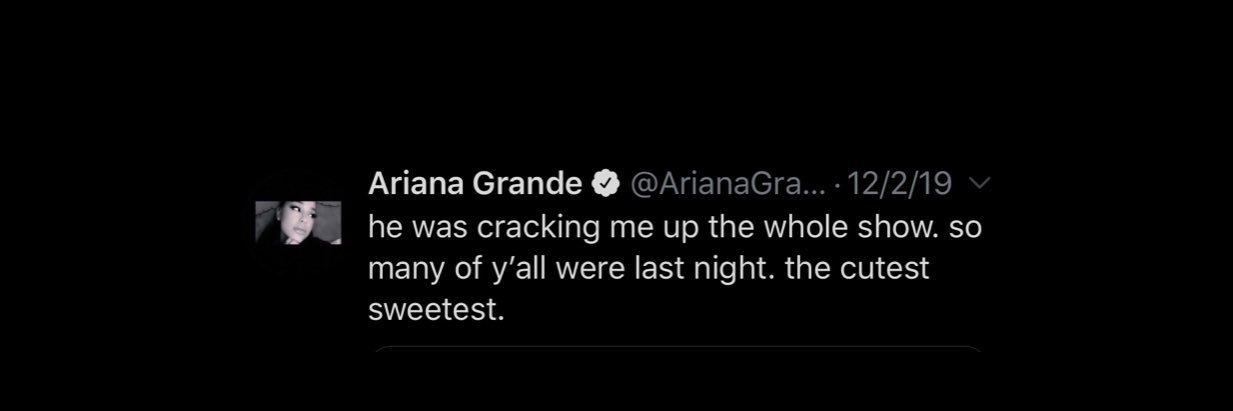Select the tweet line starting 'he was cracking'
Viewport: 1233px width, 411px height.
(x=675, y=227)
